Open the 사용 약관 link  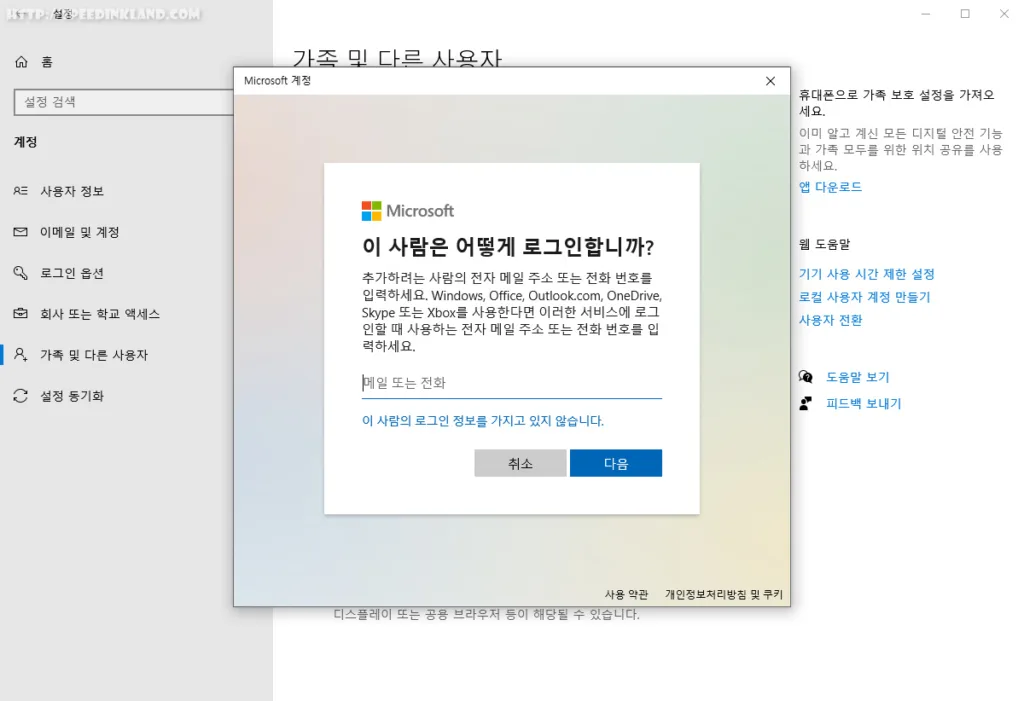[x=626, y=594]
